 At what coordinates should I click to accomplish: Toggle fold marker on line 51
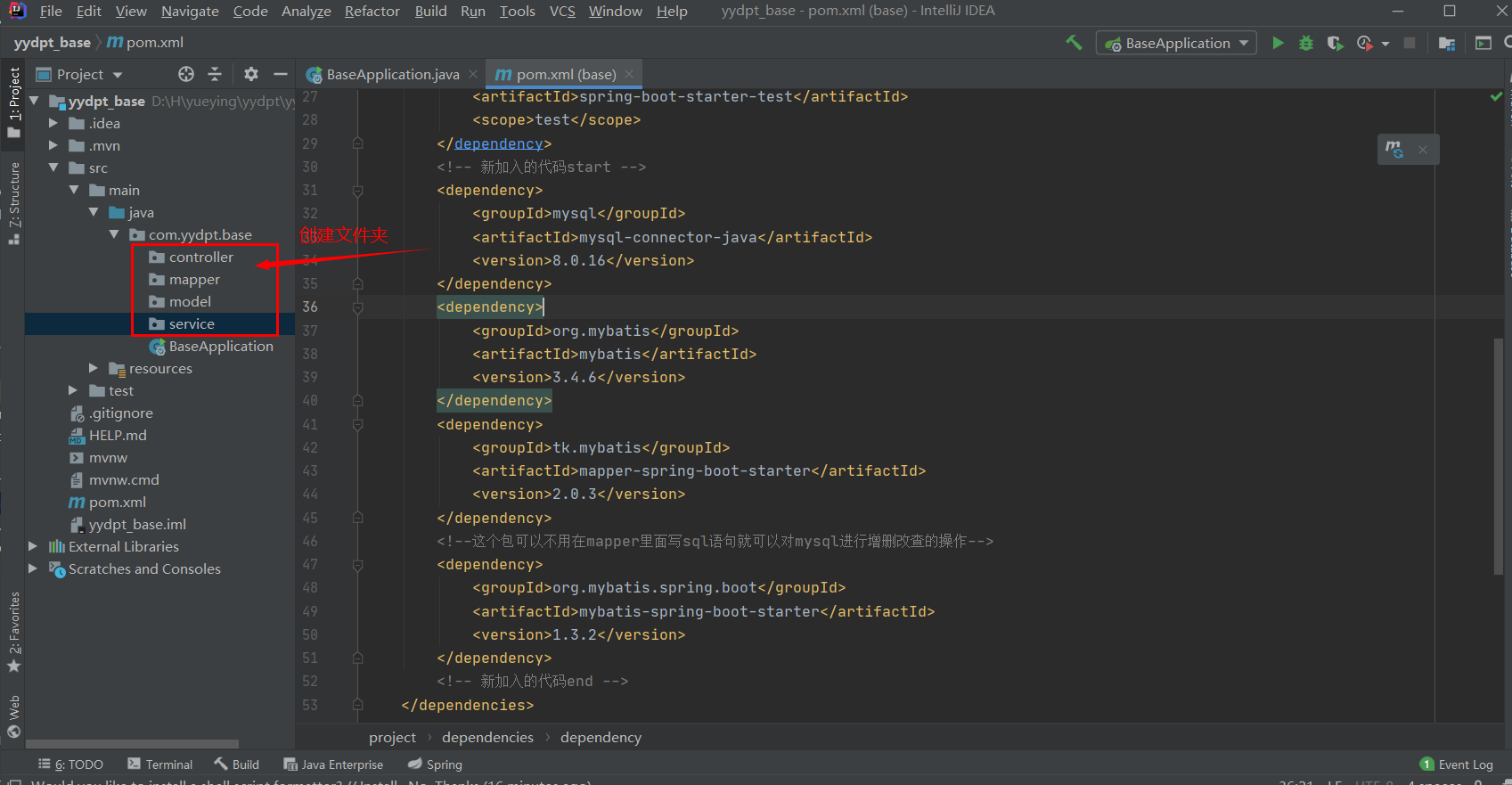(x=357, y=658)
